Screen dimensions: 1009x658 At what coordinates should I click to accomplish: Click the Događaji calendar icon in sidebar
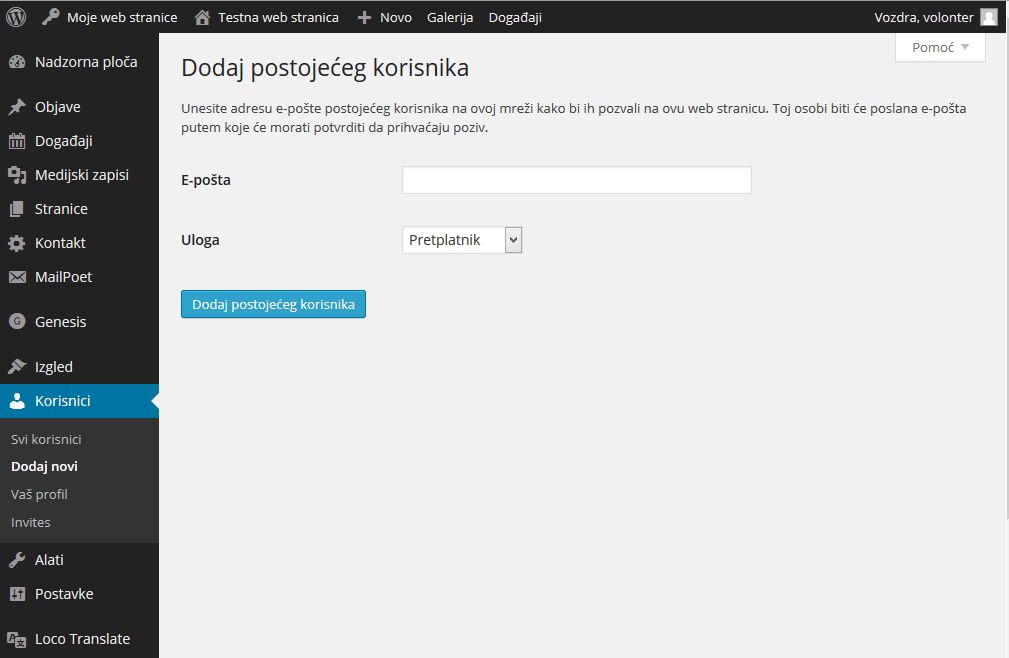(17, 141)
